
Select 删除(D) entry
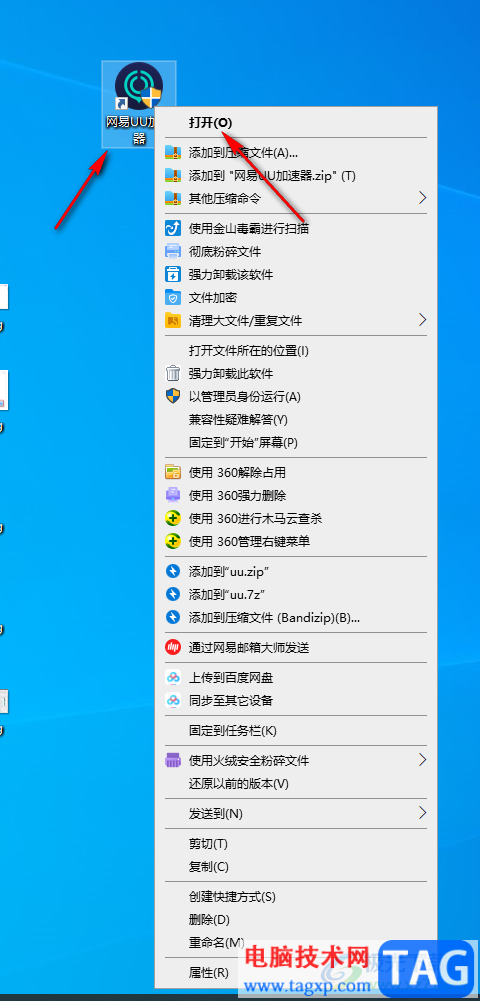point(296,919)
